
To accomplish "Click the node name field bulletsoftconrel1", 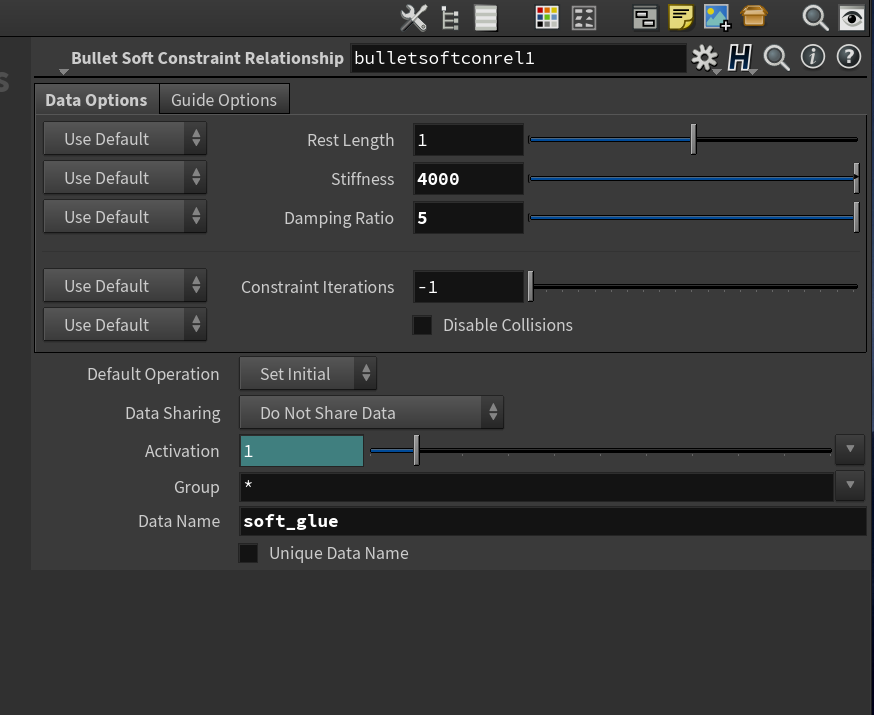I will pyautogui.click(x=518, y=58).
